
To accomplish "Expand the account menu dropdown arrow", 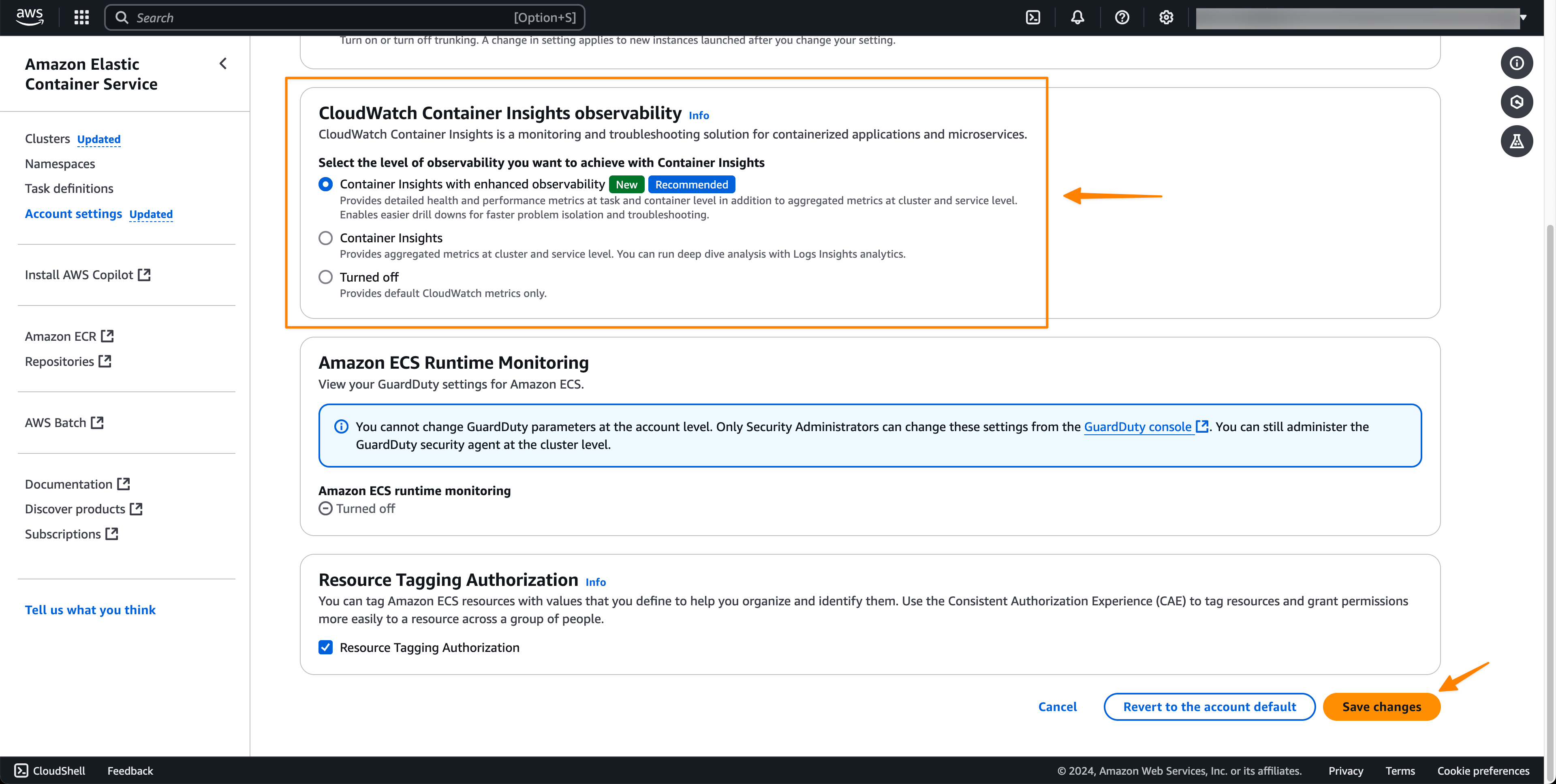I will click(x=1523, y=17).
